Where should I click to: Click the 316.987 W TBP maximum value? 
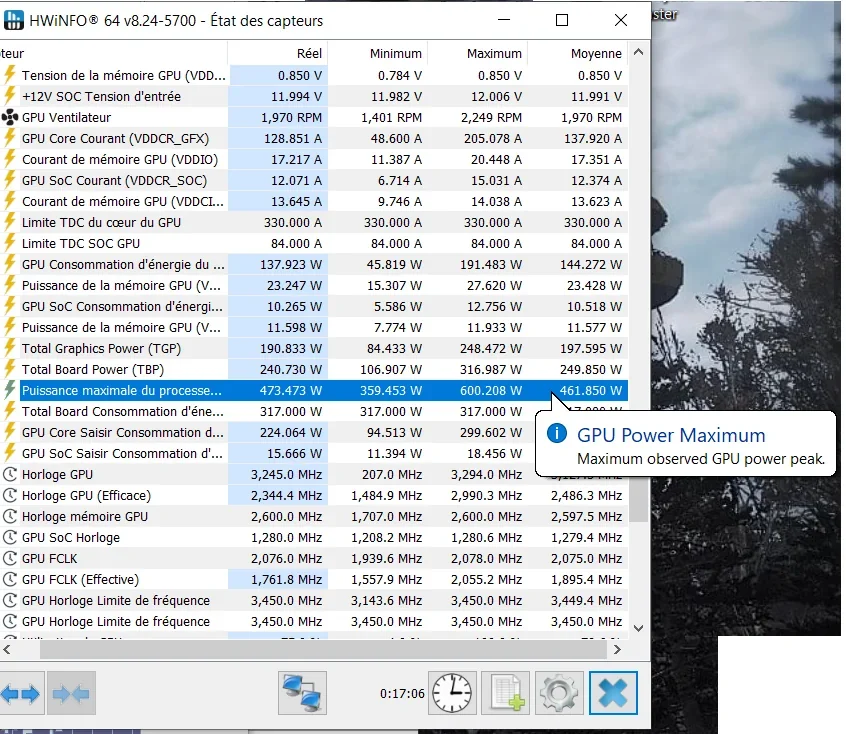point(491,370)
